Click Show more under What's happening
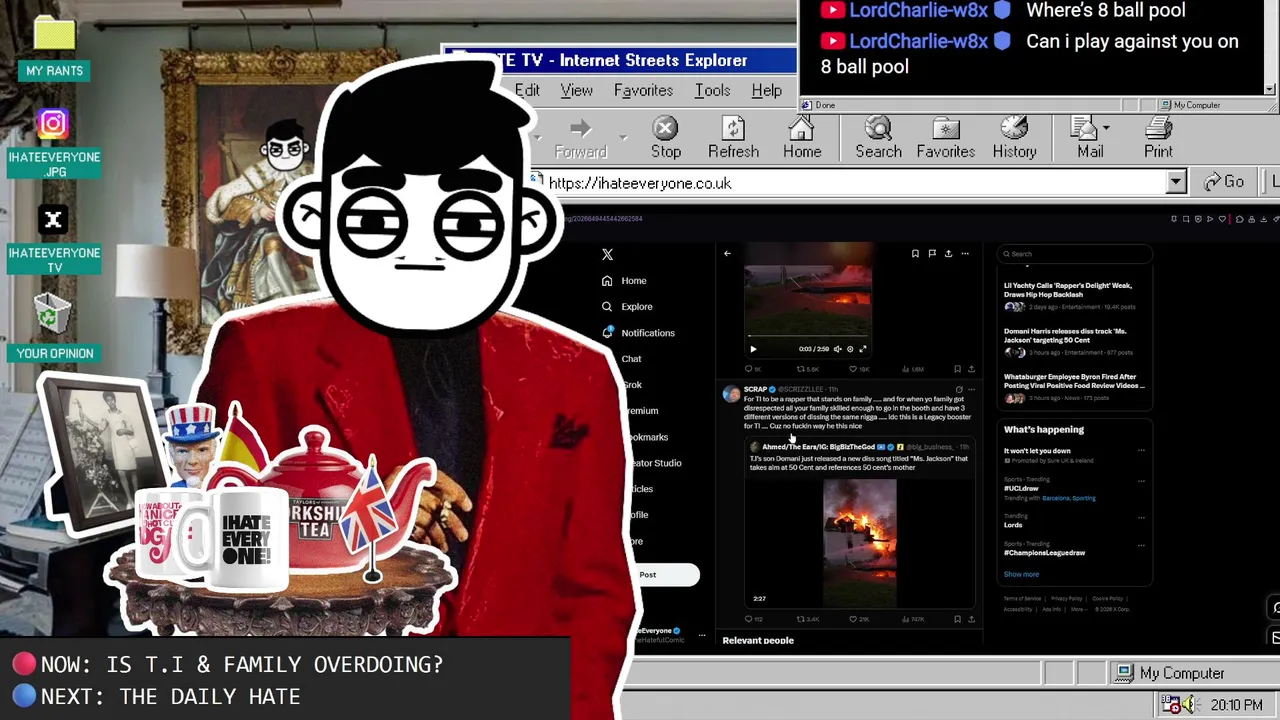The height and width of the screenshot is (720, 1280). coord(1021,574)
